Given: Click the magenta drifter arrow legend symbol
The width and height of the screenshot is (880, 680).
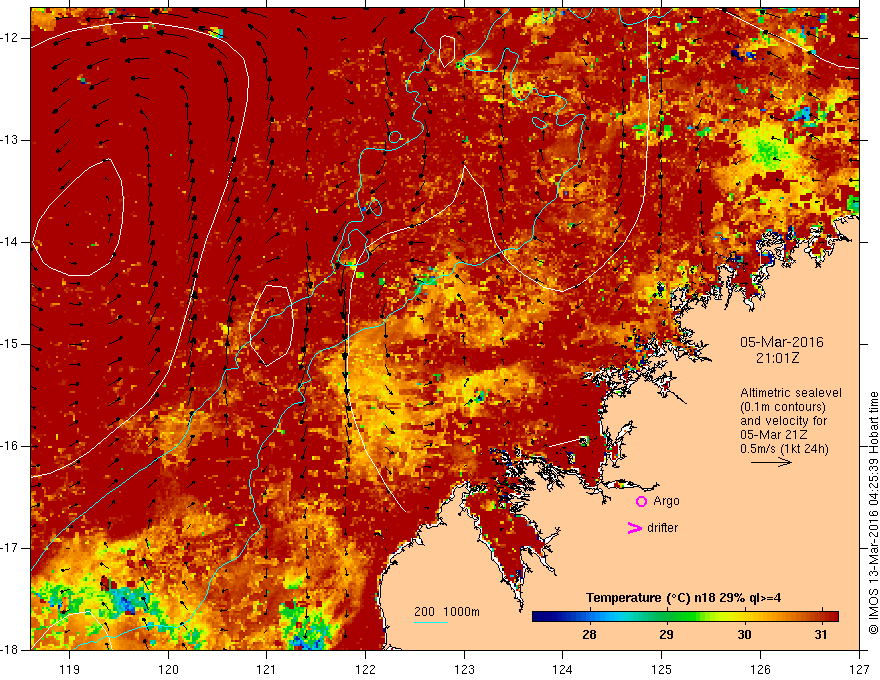Looking at the screenshot, I should click(634, 528).
